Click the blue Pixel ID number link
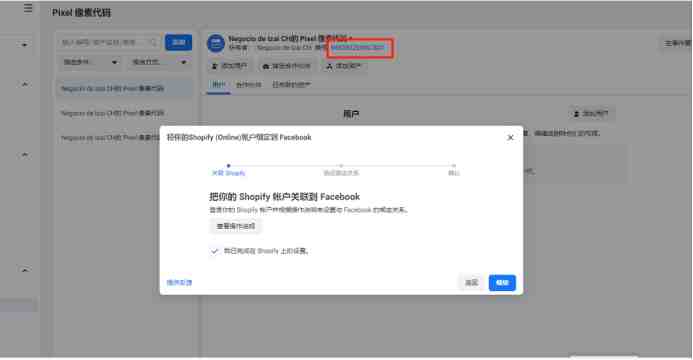Viewport: 693px width, 360px height. [x=358, y=48]
